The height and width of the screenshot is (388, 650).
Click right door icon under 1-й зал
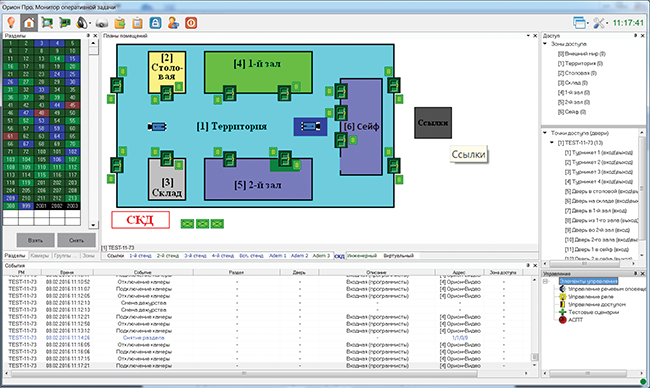pos(284,93)
